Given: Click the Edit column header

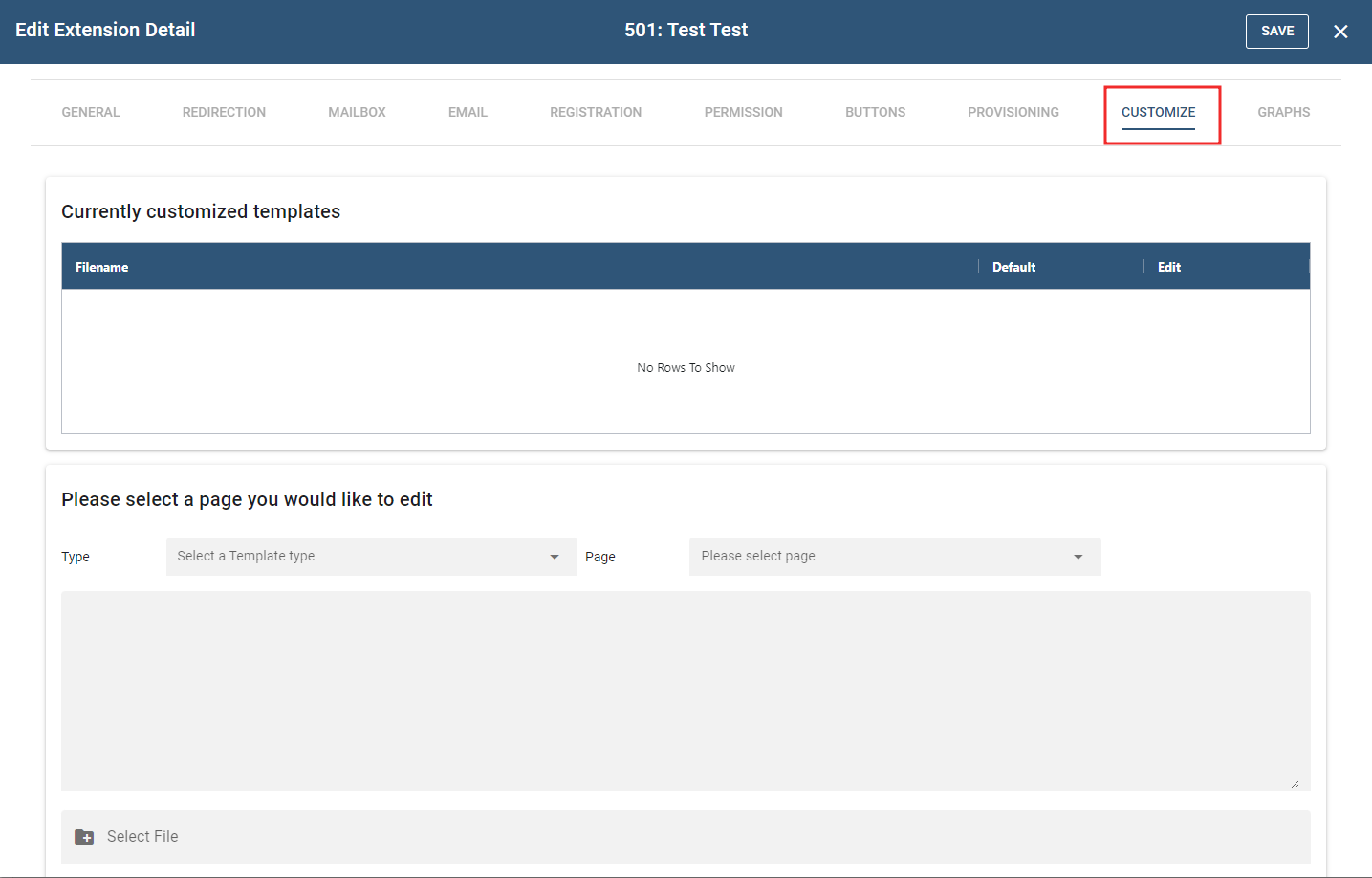Looking at the screenshot, I should tap(1168, 267).
